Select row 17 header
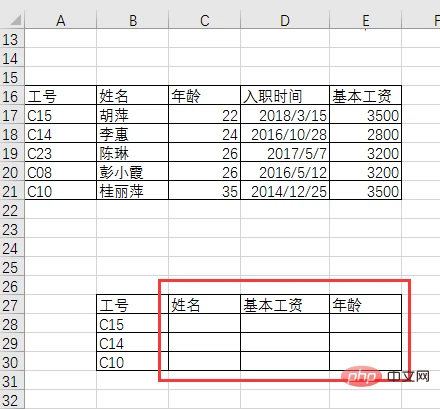 coord(12,115)
